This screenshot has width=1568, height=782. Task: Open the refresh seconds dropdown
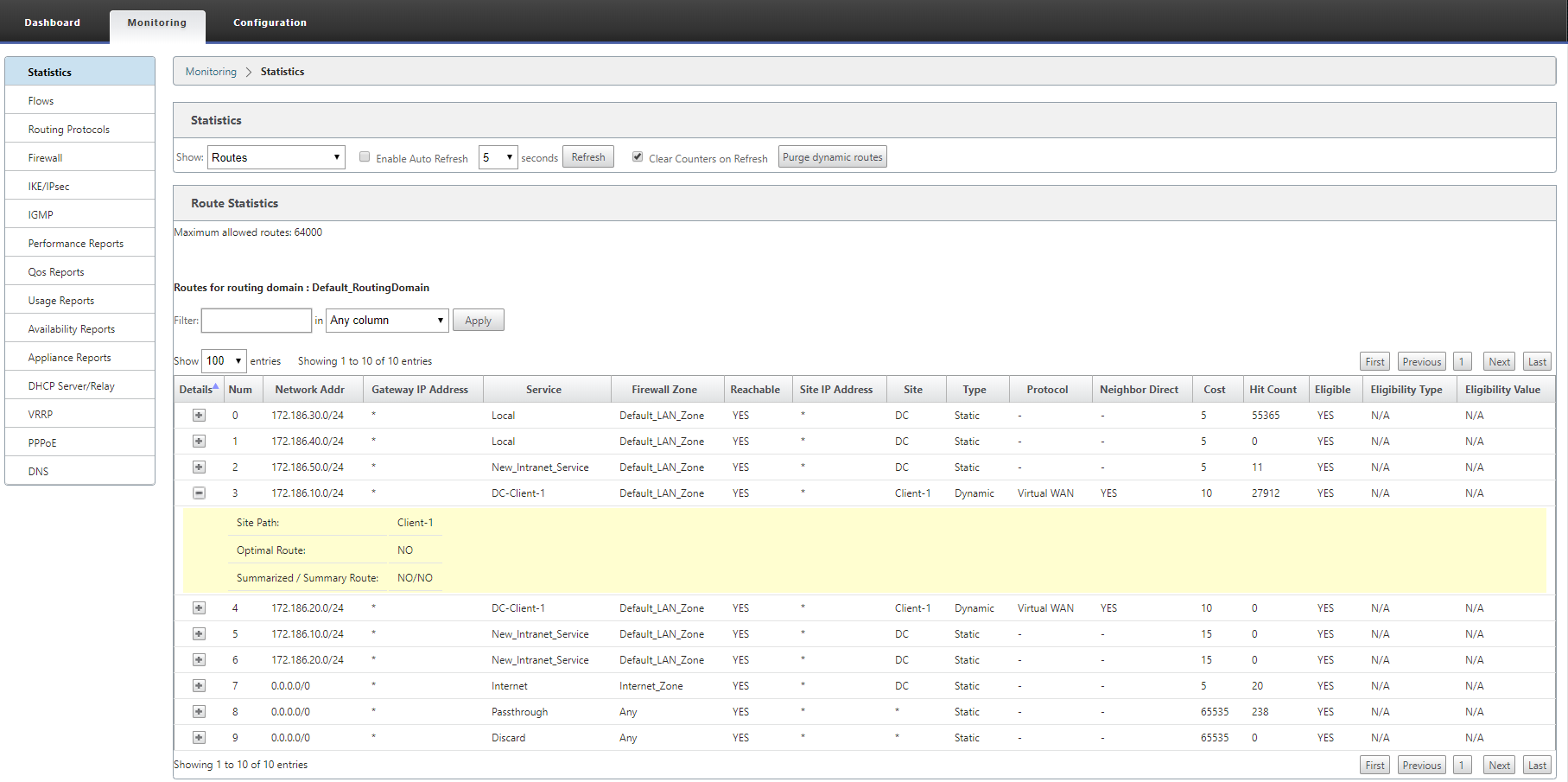coord(498,157)
